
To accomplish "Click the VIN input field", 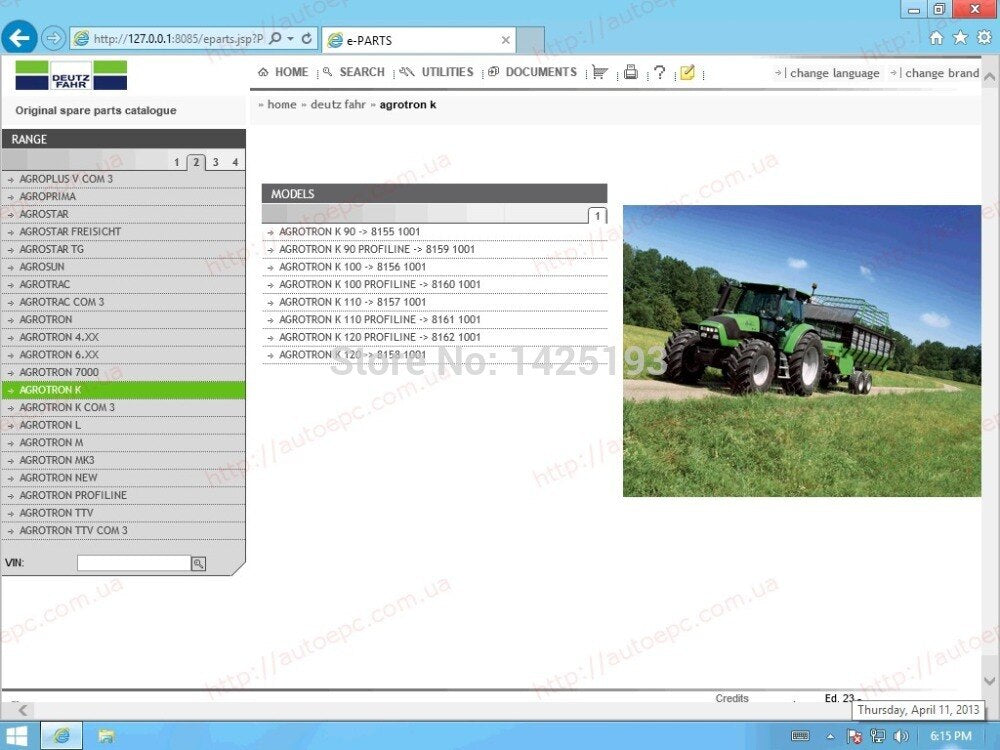I will tap(134, 563).
